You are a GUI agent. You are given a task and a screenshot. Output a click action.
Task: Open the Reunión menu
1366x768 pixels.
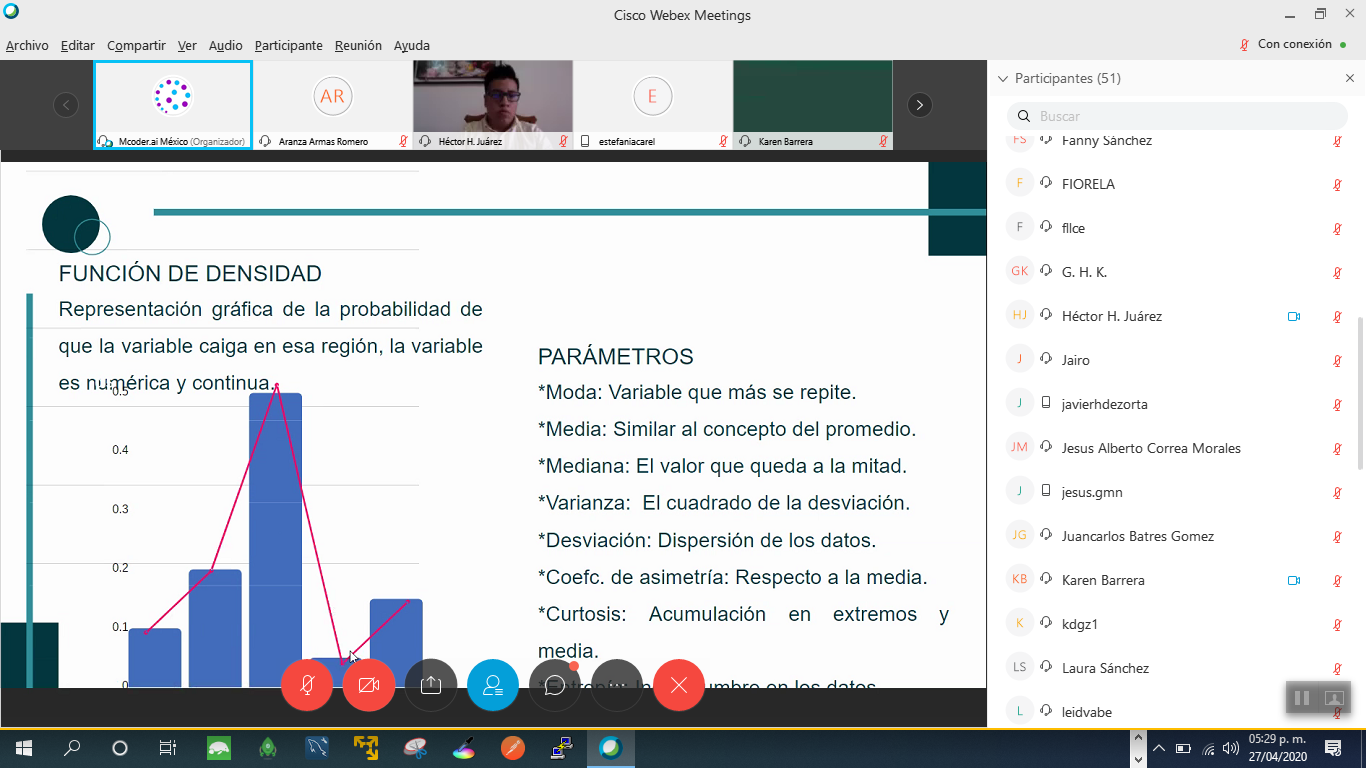pos(358,45)
